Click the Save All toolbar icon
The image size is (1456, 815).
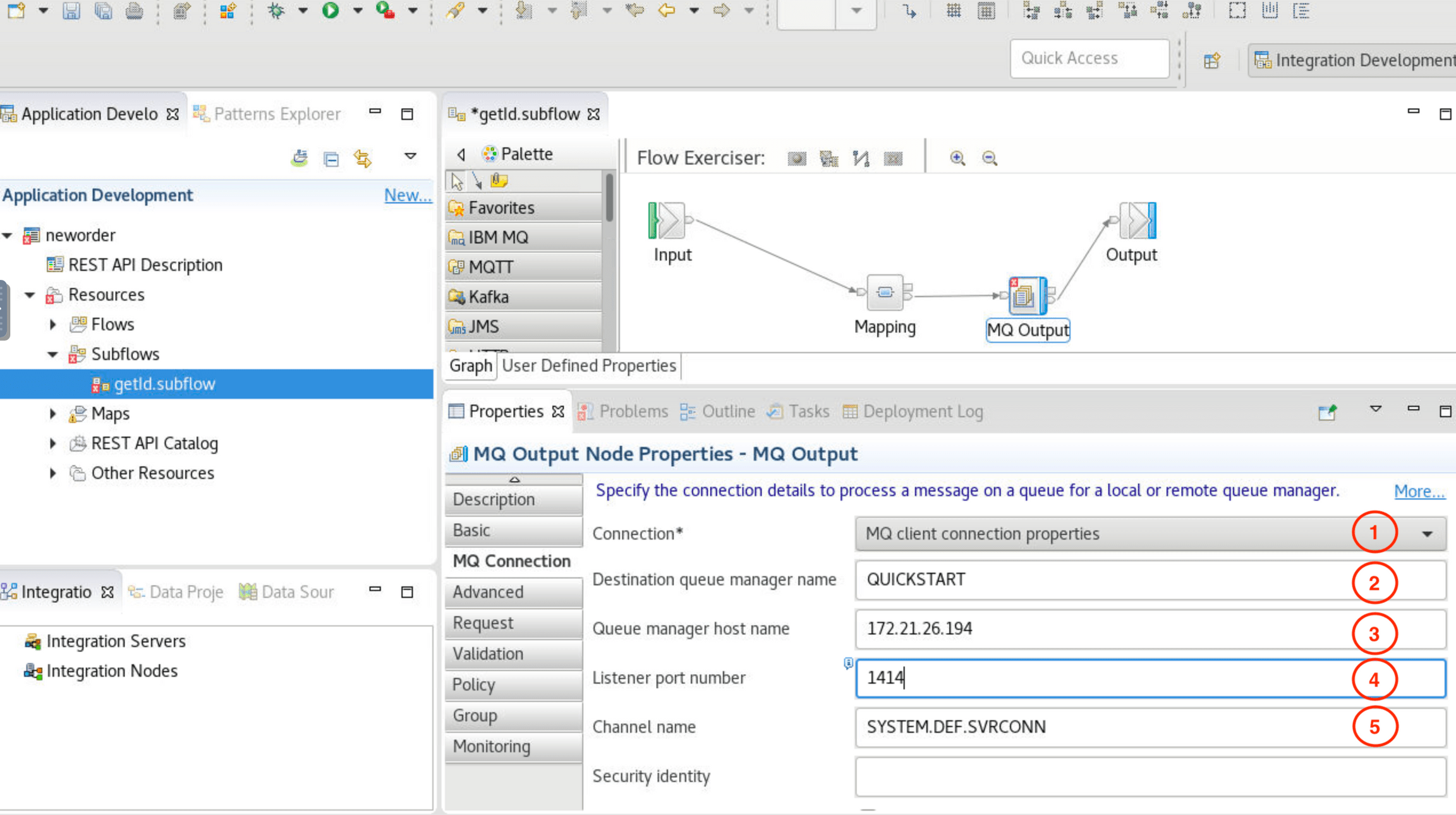click(103, 11)
